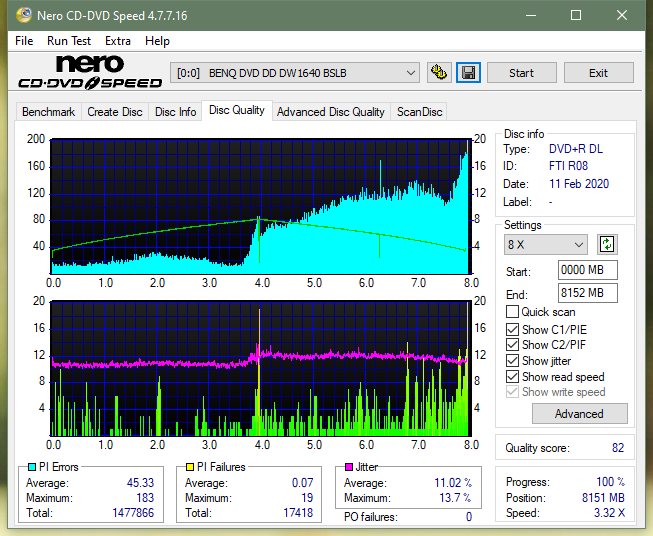Click the Start button
Screen dimensions: 653x536
[521, 73]
